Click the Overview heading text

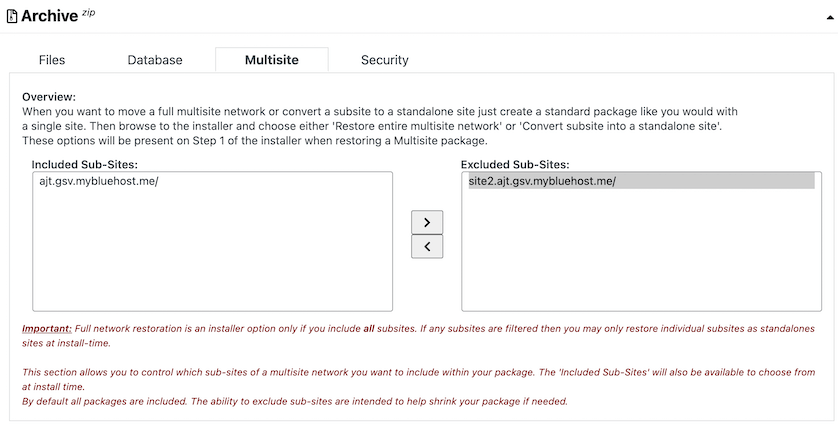coord(49,97)
